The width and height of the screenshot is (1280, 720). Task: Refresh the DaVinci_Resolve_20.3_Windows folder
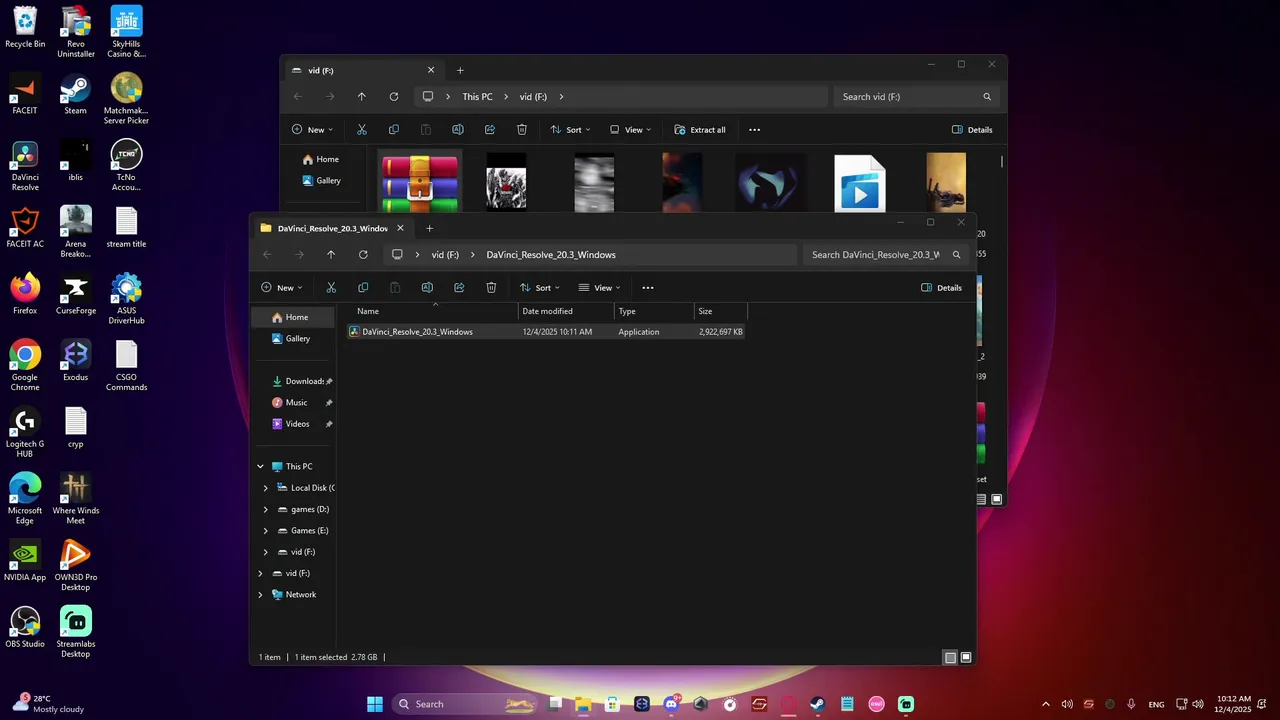[363, 255]
